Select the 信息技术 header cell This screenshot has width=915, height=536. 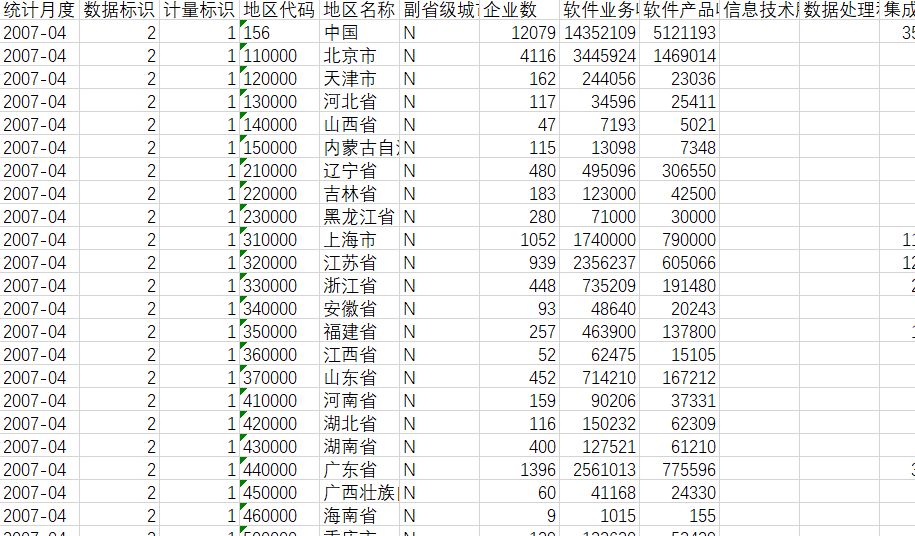[x=759, y=10]
